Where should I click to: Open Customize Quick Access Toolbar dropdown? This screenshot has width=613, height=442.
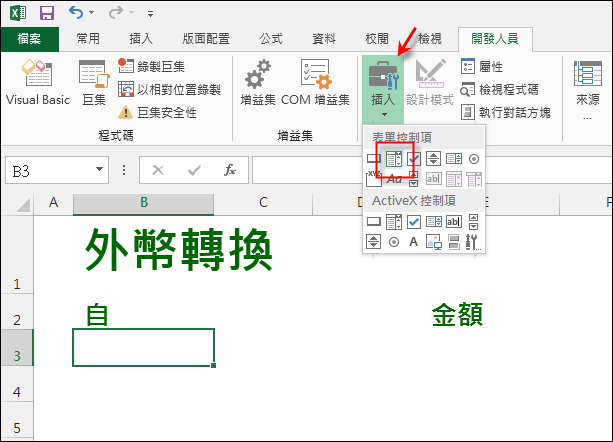click(x=150, y=14)
